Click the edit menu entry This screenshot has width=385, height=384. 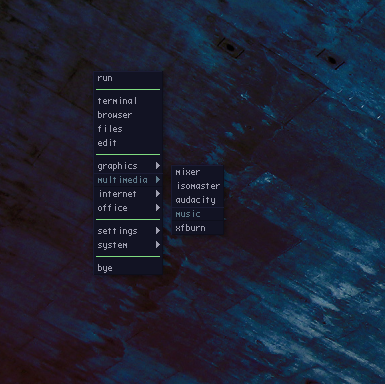[128, 143]
